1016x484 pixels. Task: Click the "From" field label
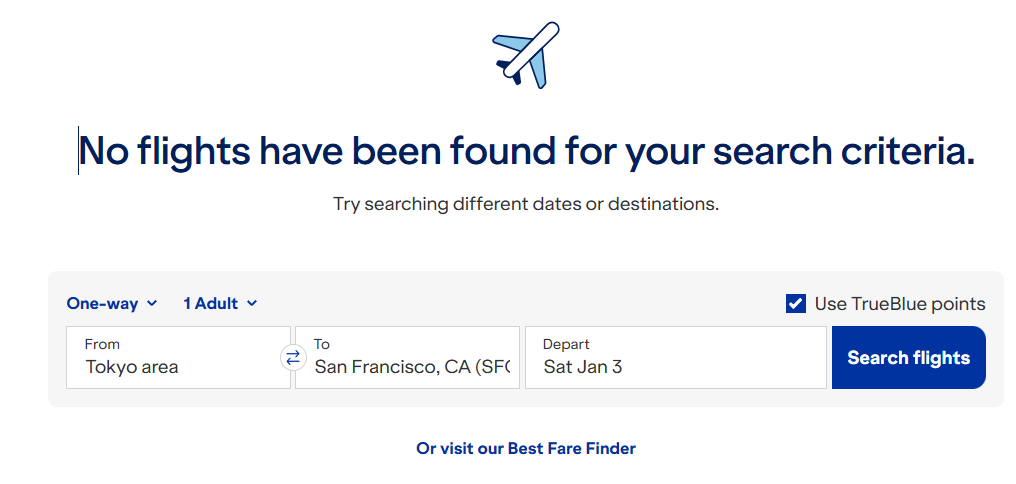[103, 344]
